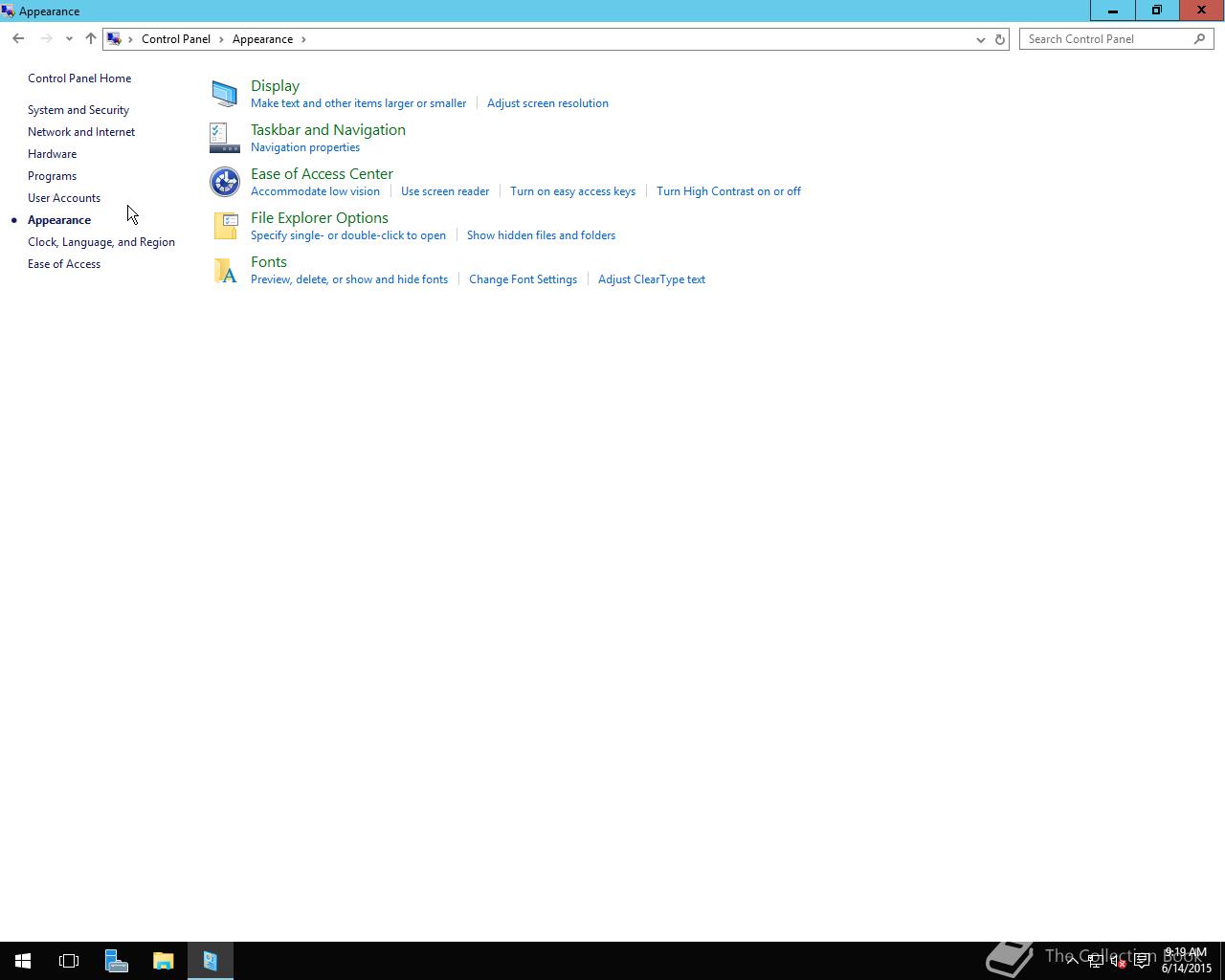Screen dimensions: 1225x980
Task: Click Control Panel breadcrumb in address bar
Action: coord(176,39)
